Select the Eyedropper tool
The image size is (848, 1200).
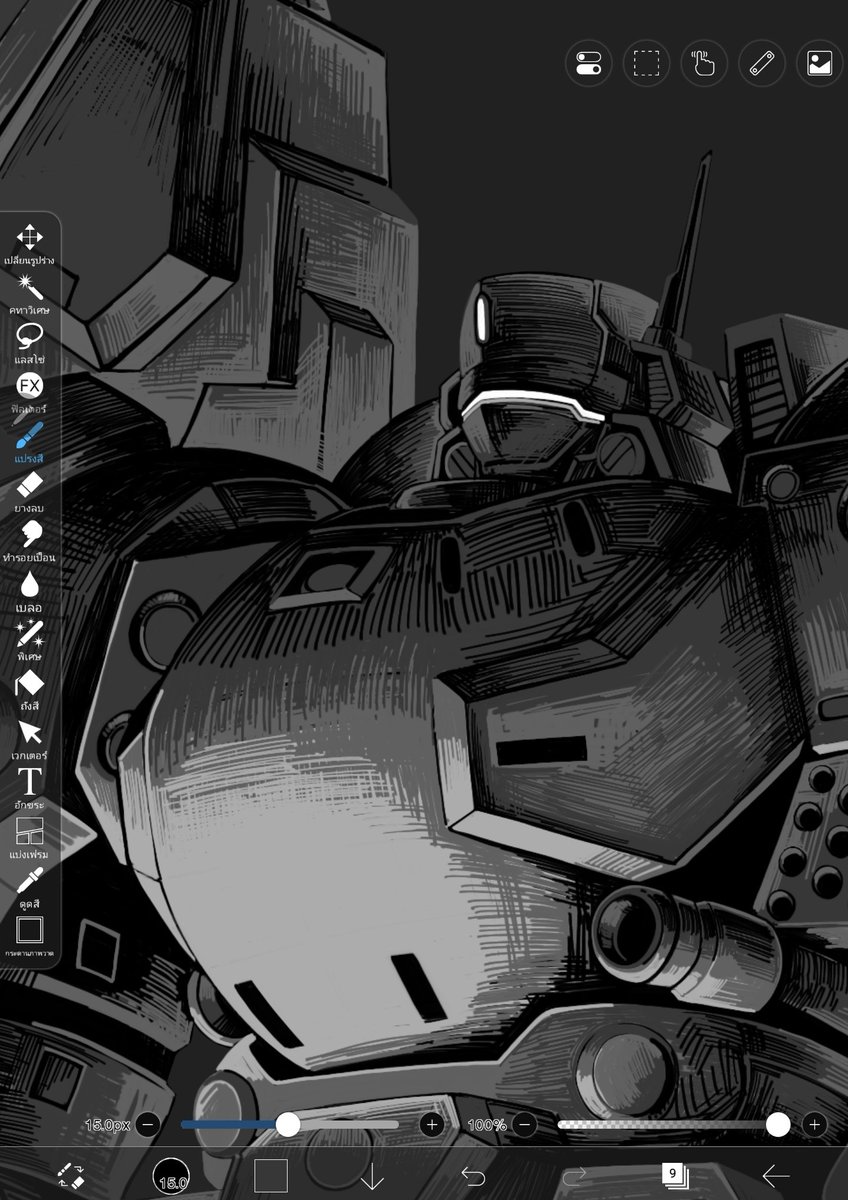tap(29, 888)
